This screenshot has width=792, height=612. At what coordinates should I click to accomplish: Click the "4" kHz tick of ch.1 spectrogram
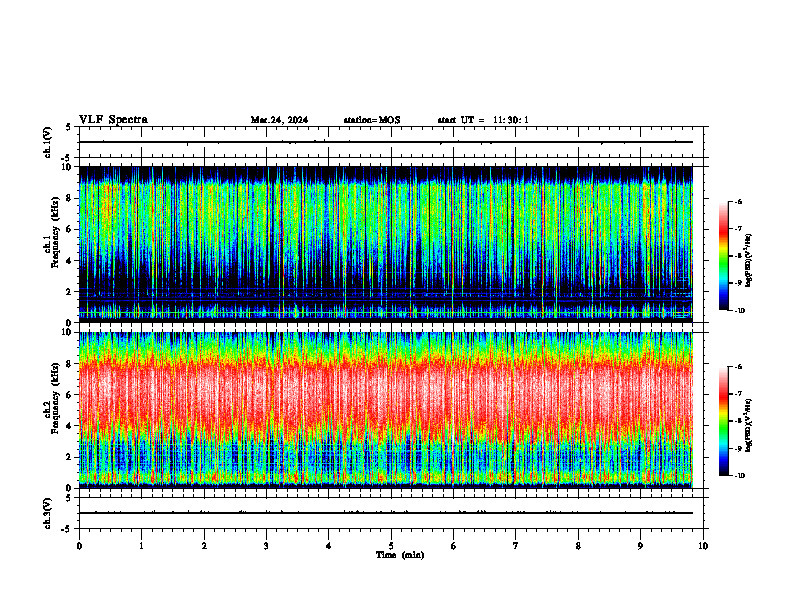point(70,261)
